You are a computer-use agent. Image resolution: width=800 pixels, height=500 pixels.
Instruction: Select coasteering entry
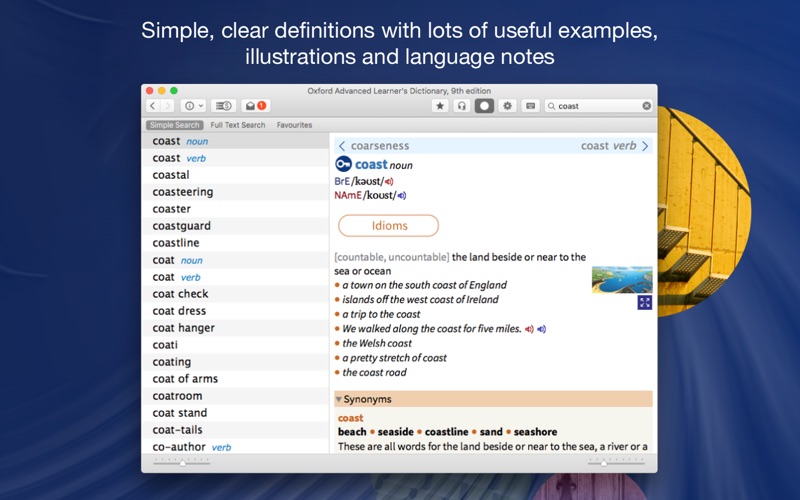[x=235, y=192]
